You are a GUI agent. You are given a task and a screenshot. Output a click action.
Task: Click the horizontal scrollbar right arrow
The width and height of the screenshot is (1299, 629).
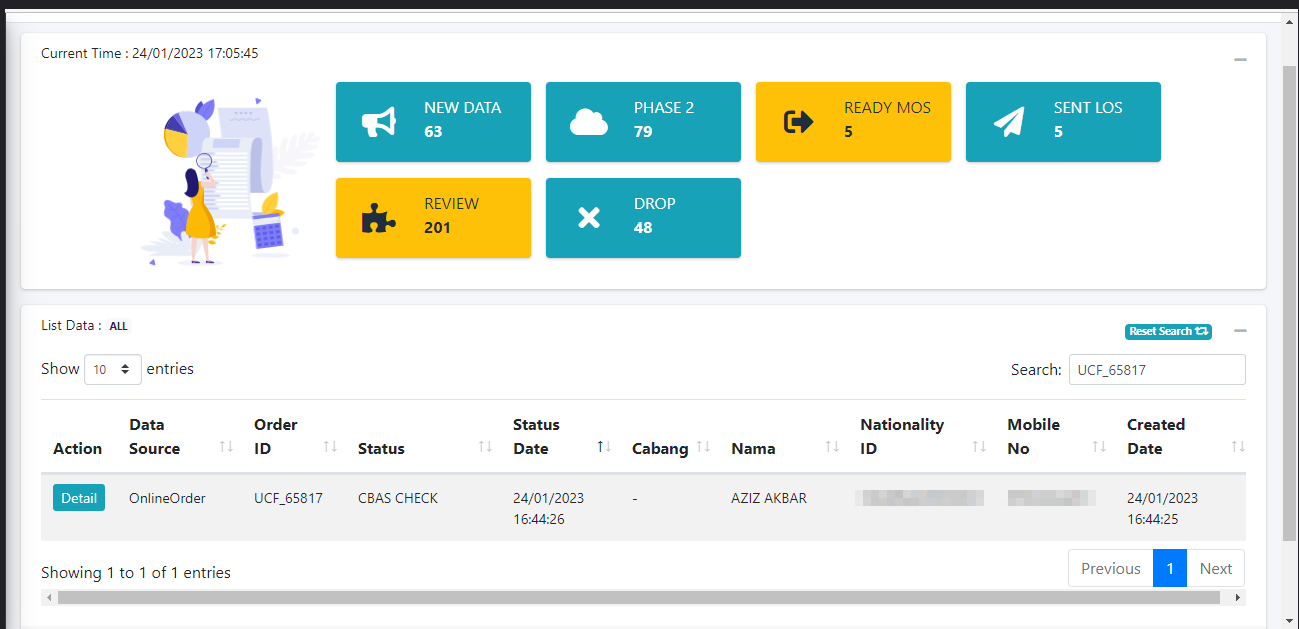[1239, 598]
